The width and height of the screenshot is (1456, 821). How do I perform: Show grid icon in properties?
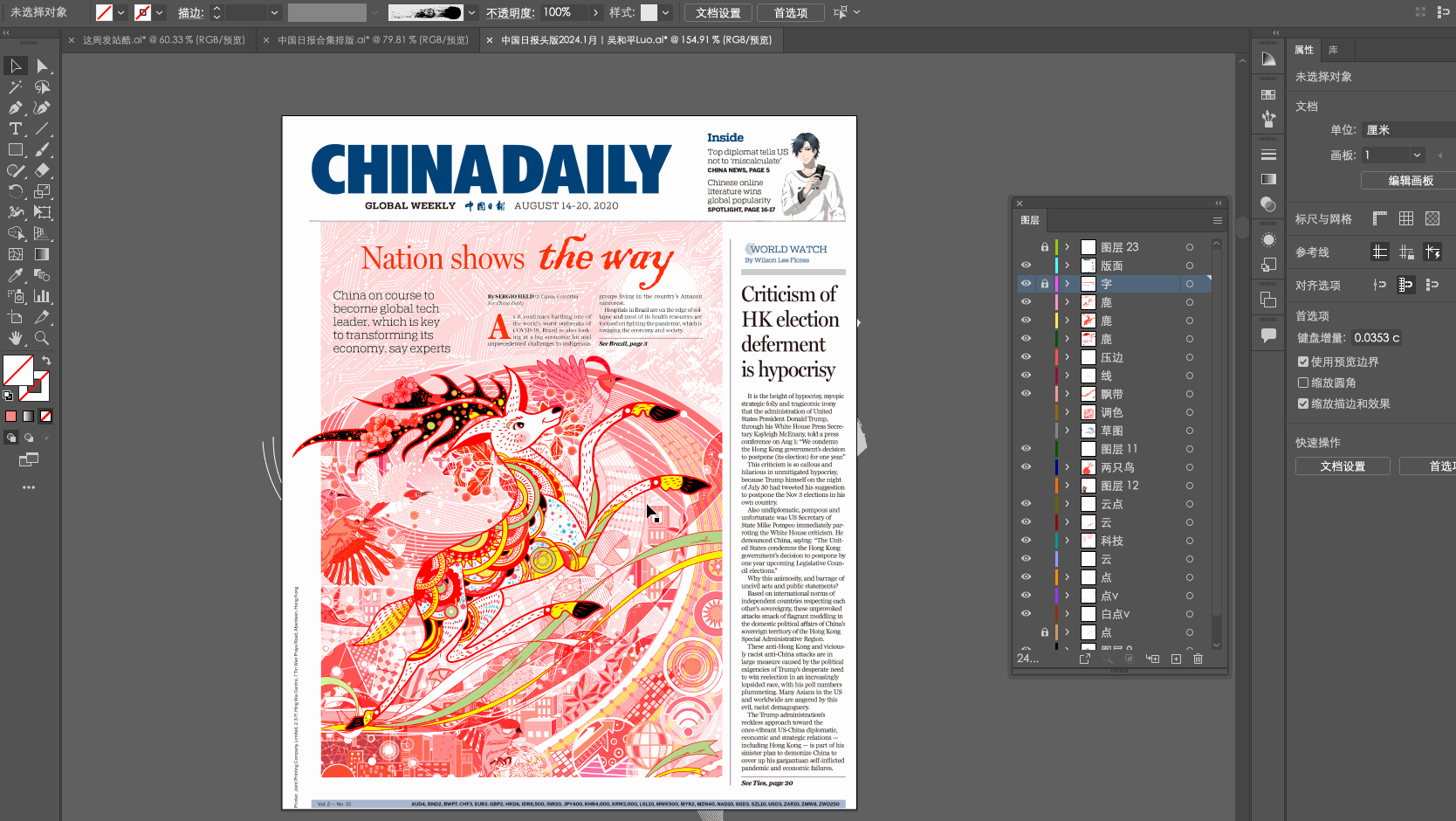pos(1406,218)
